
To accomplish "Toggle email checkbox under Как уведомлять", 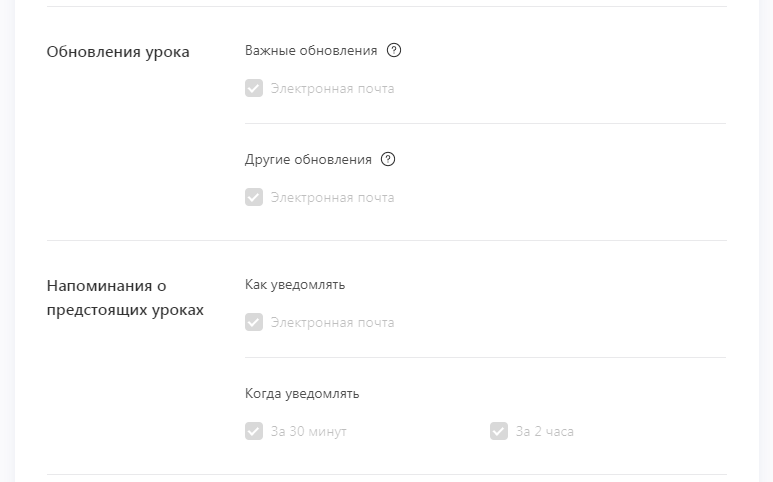I will click(254, 322).
